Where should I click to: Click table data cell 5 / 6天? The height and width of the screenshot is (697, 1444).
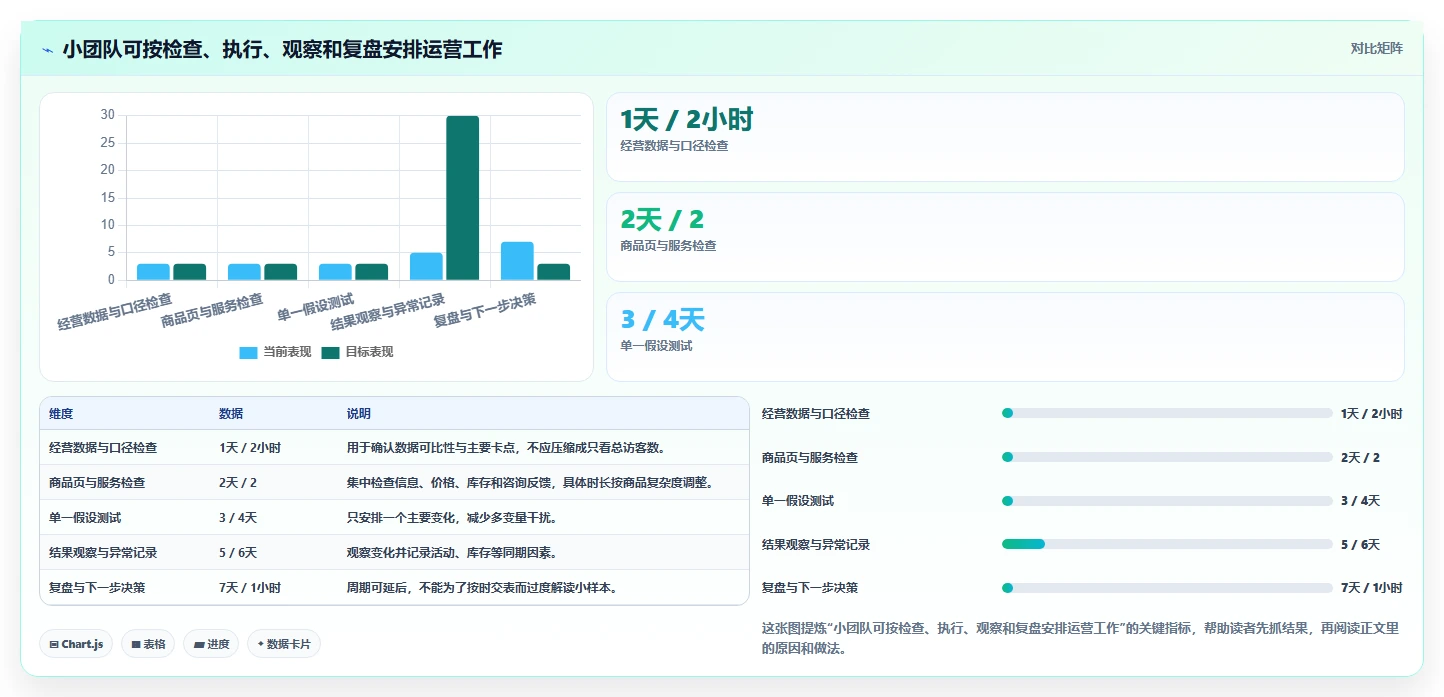pyautogui.click(x=238, y=553)
